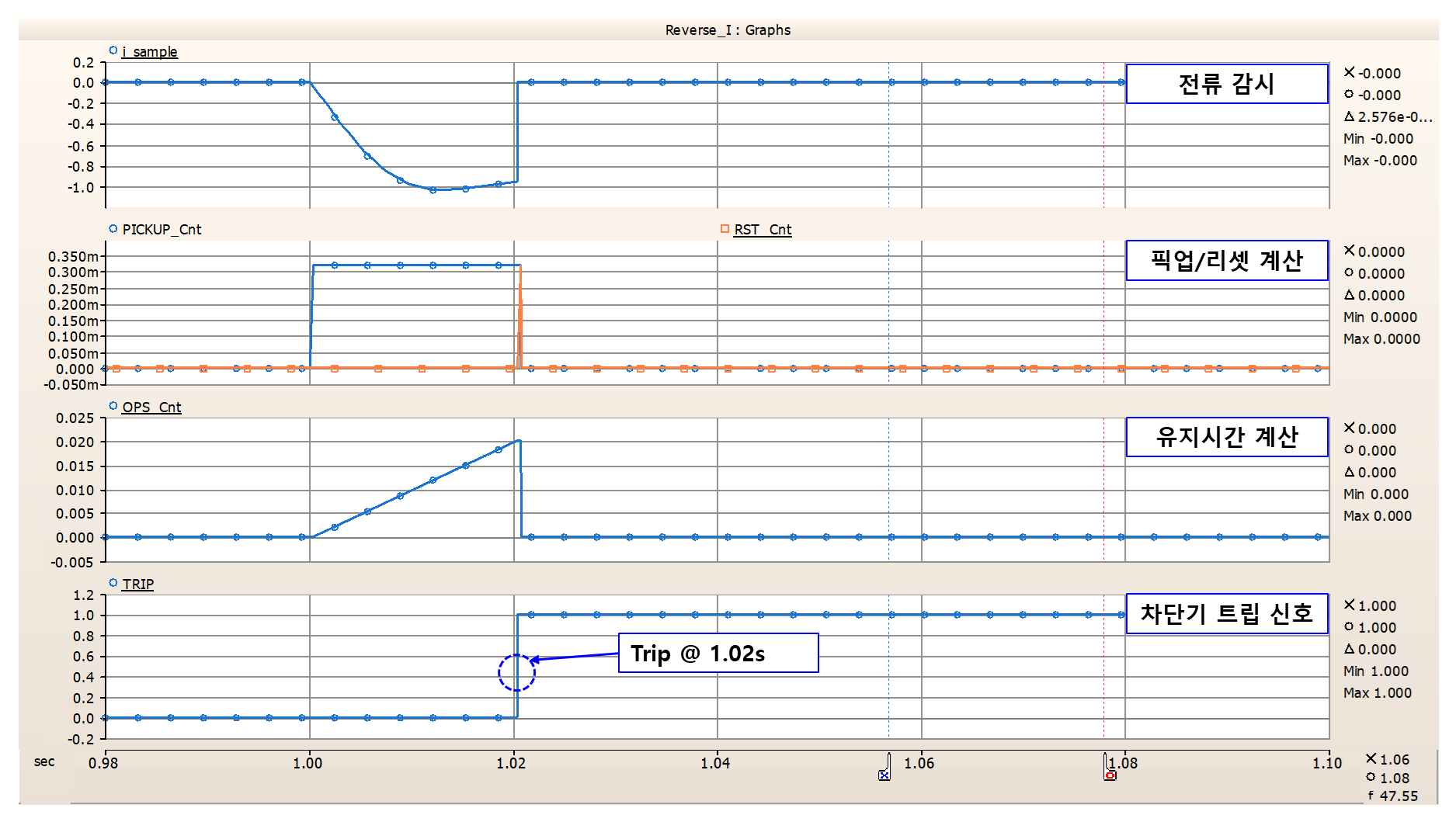1456x822 pixels.
Task: Click the dashed circle on the TRIP rising edge
Action: coord(516,673)
